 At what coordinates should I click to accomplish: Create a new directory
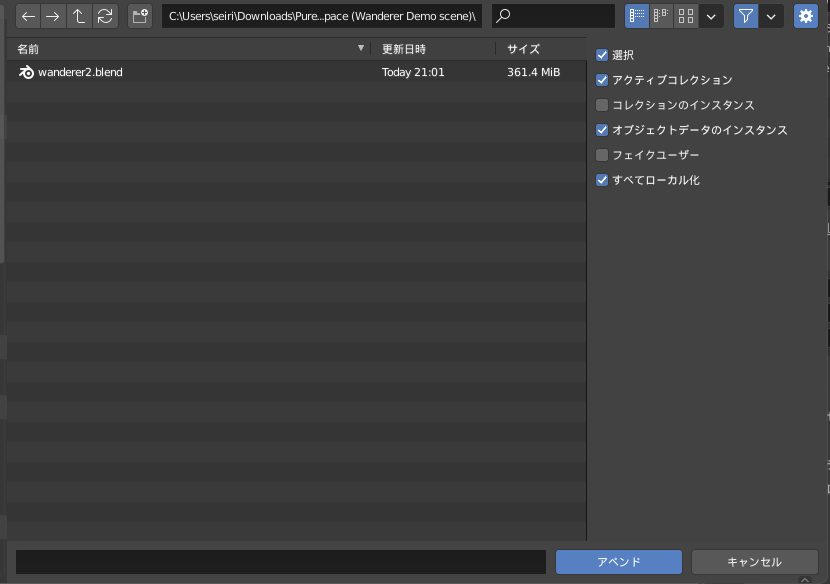[139, 16]
